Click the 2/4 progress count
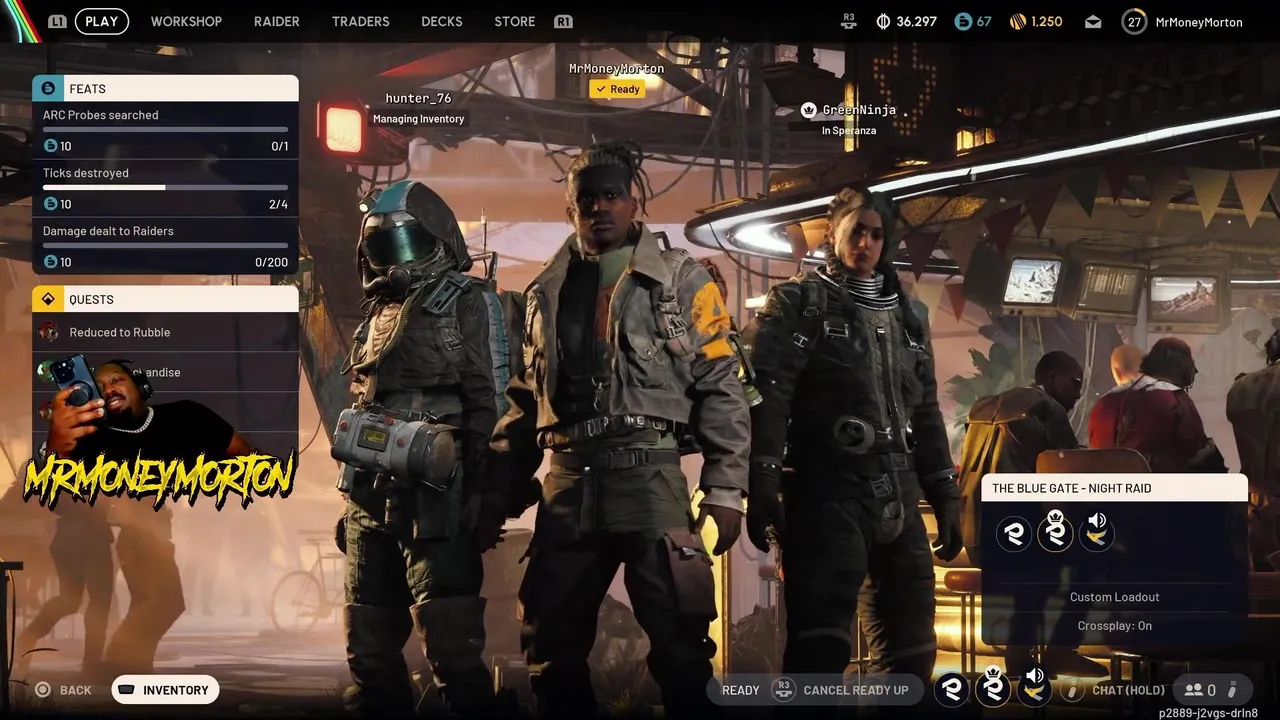Screen dimensions: 1280x720 [278, 204]
